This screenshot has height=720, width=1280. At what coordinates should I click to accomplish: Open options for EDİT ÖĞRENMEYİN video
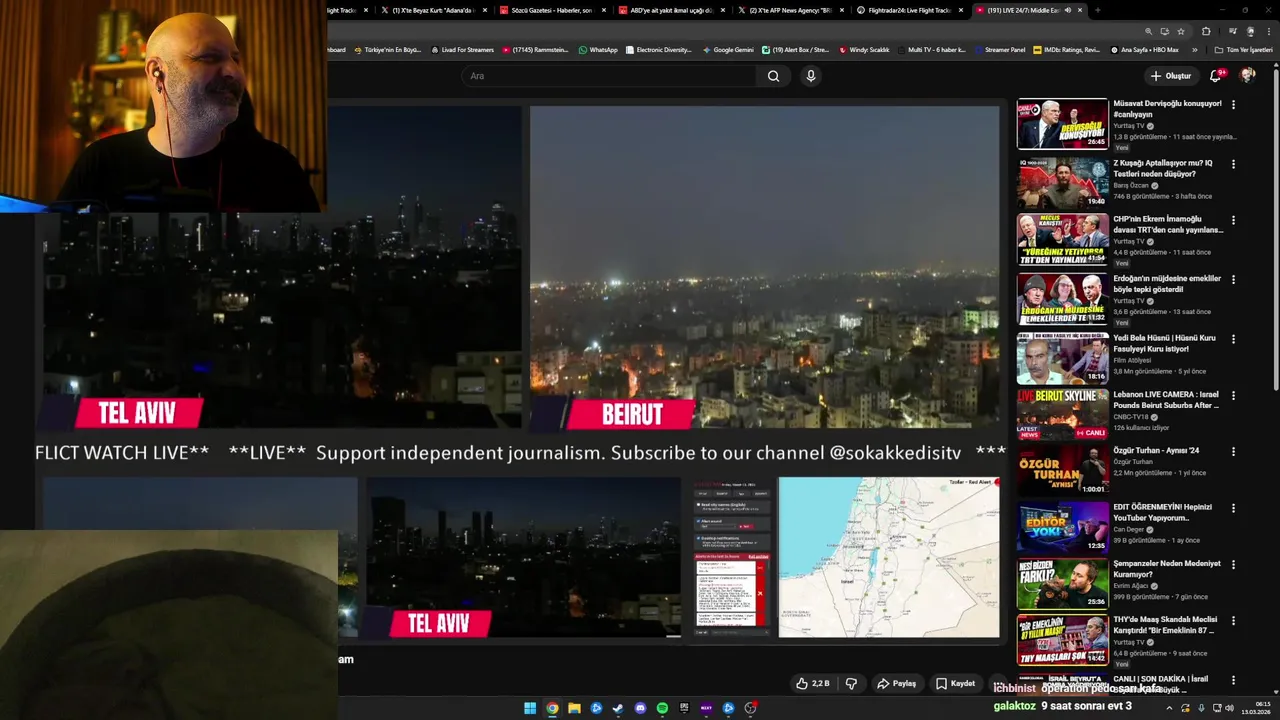click(x=1233, y=508)
